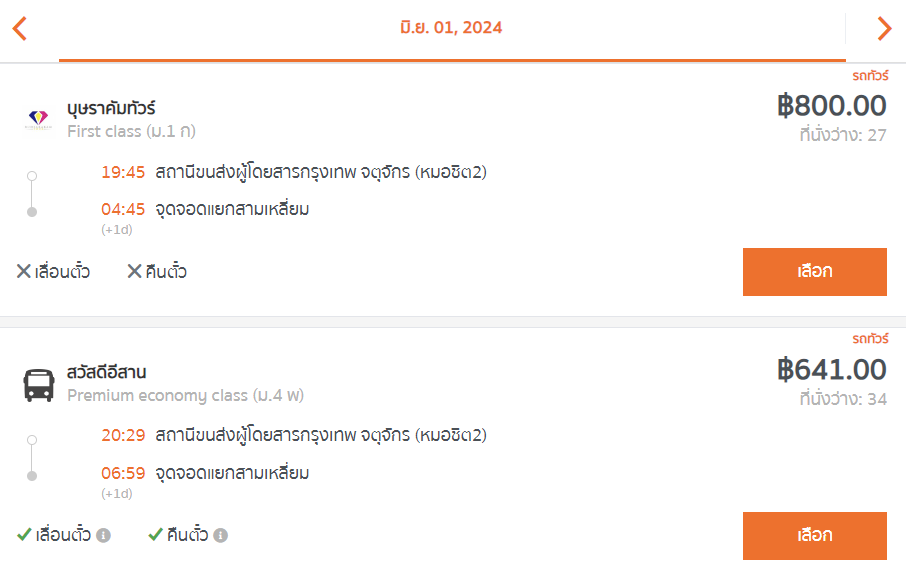Click the 06:59 arrival time
The width and height of the screenshot is (906, 573).
coord(123,473)
